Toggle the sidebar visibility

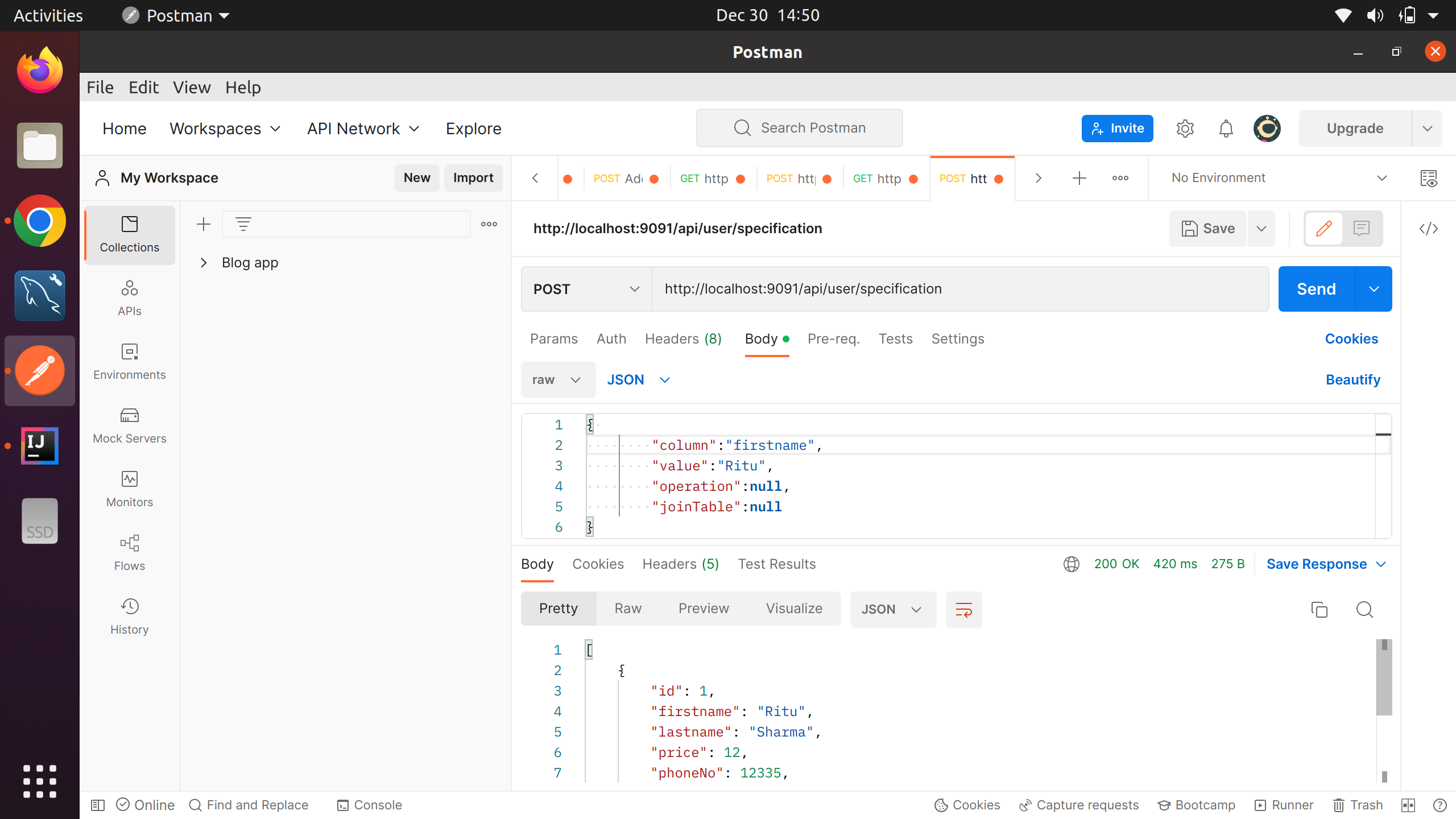(x=98, y=805)
